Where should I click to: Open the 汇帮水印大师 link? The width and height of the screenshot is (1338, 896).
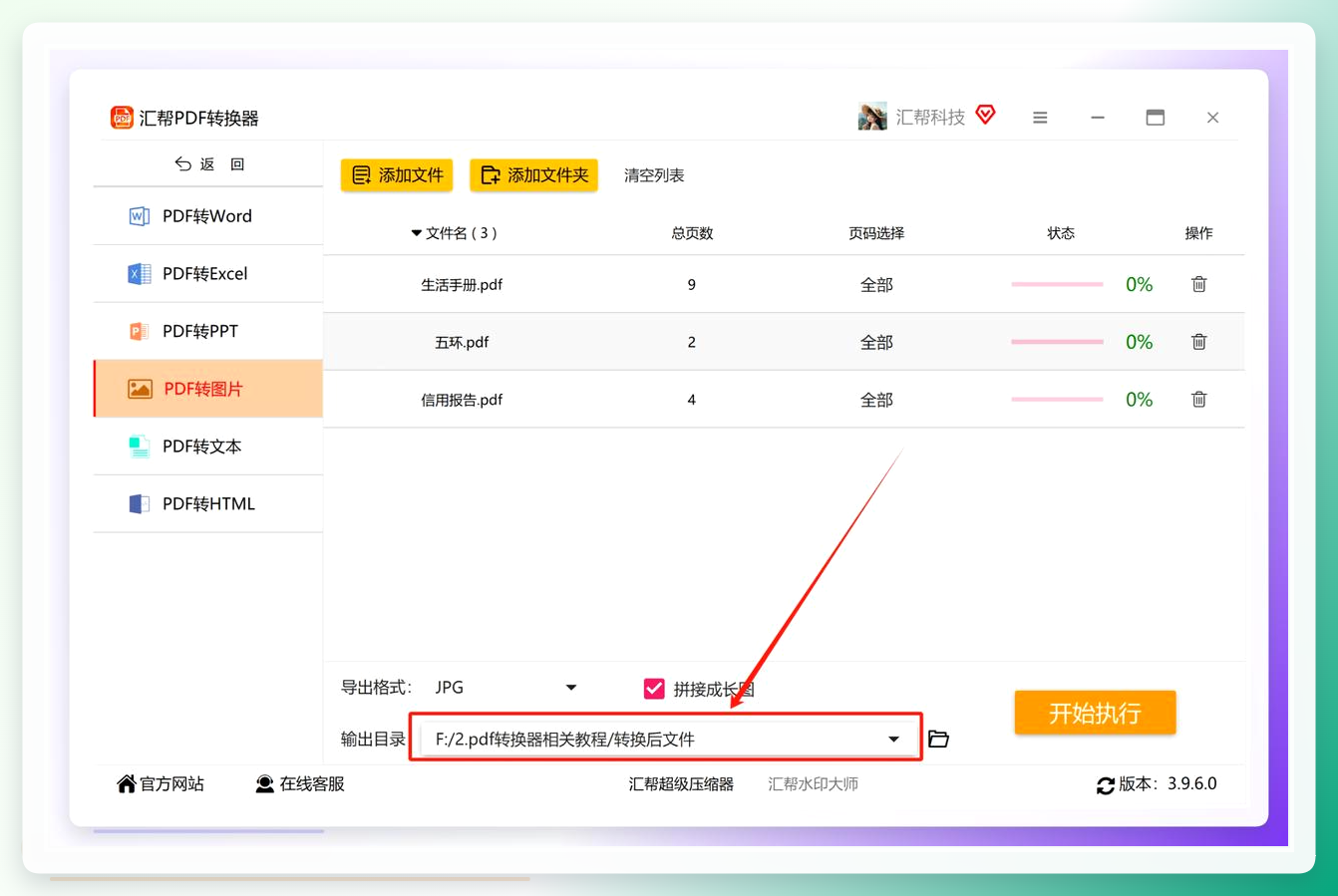point(813,784)
